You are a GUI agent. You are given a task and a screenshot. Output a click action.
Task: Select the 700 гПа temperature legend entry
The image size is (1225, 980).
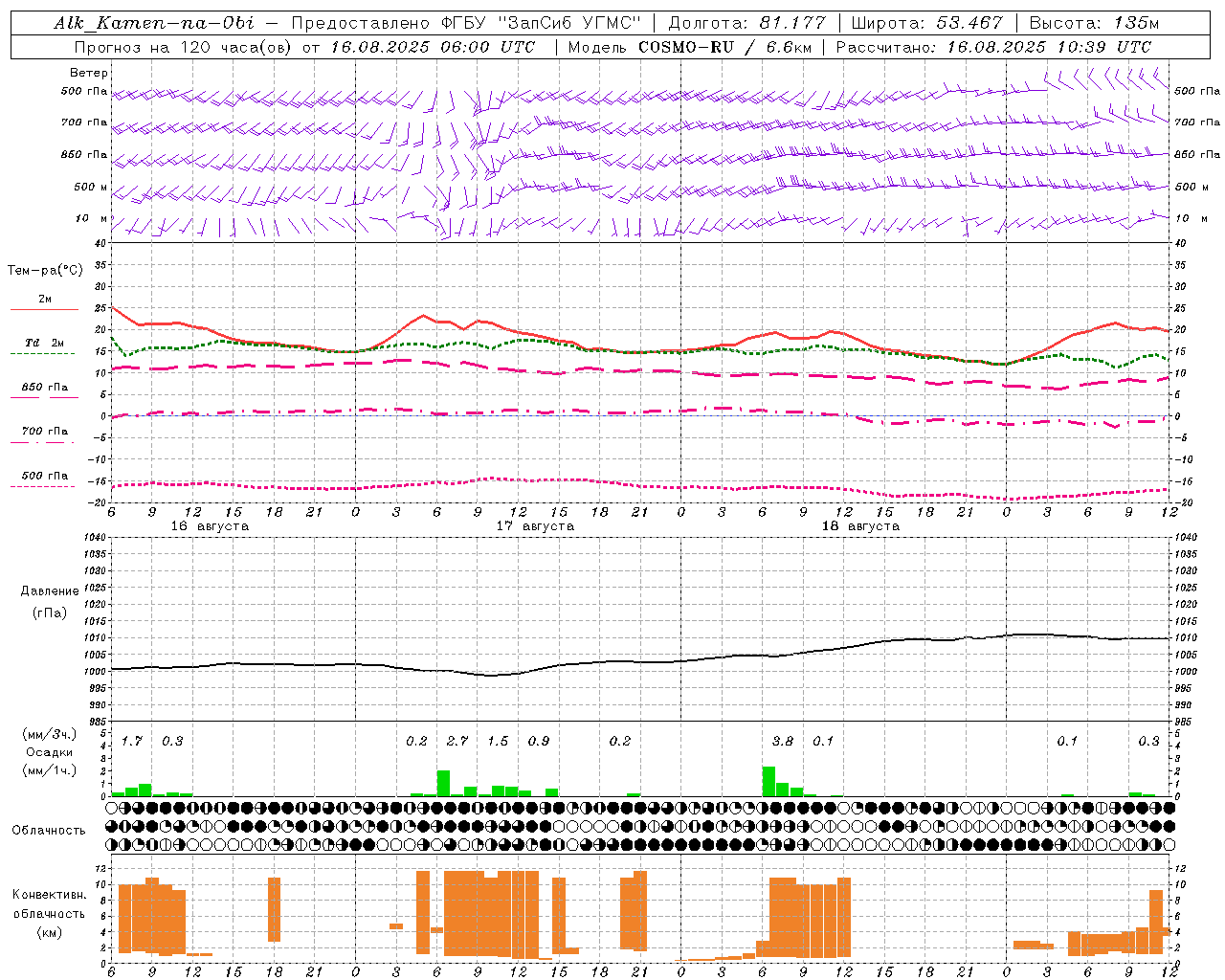click(x=44, y=432)
